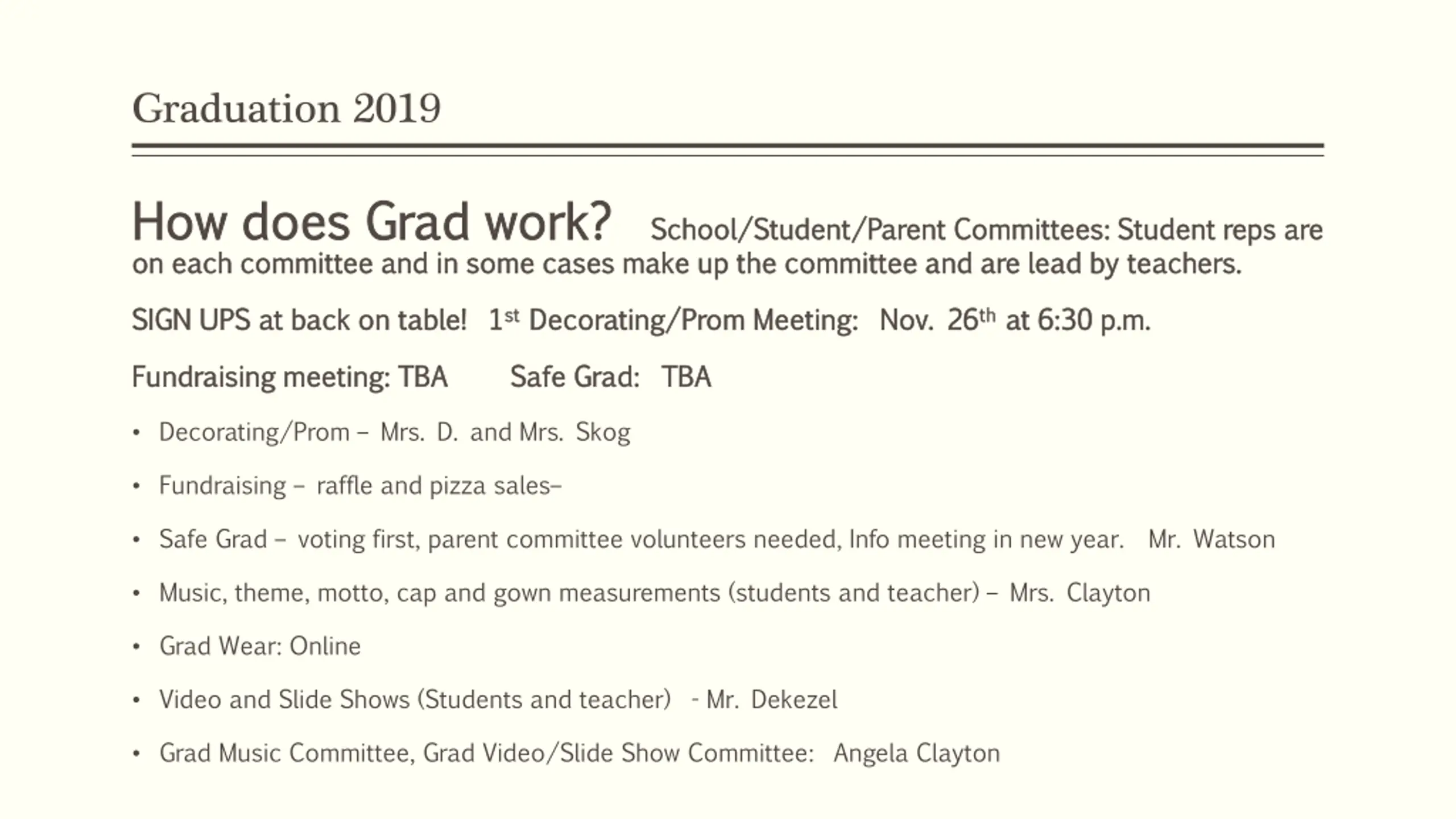This screenshot has height=819, width=1456.
Task: Click the "Grad Wear: Online" bullet
Action: click(x=260, y=647)
